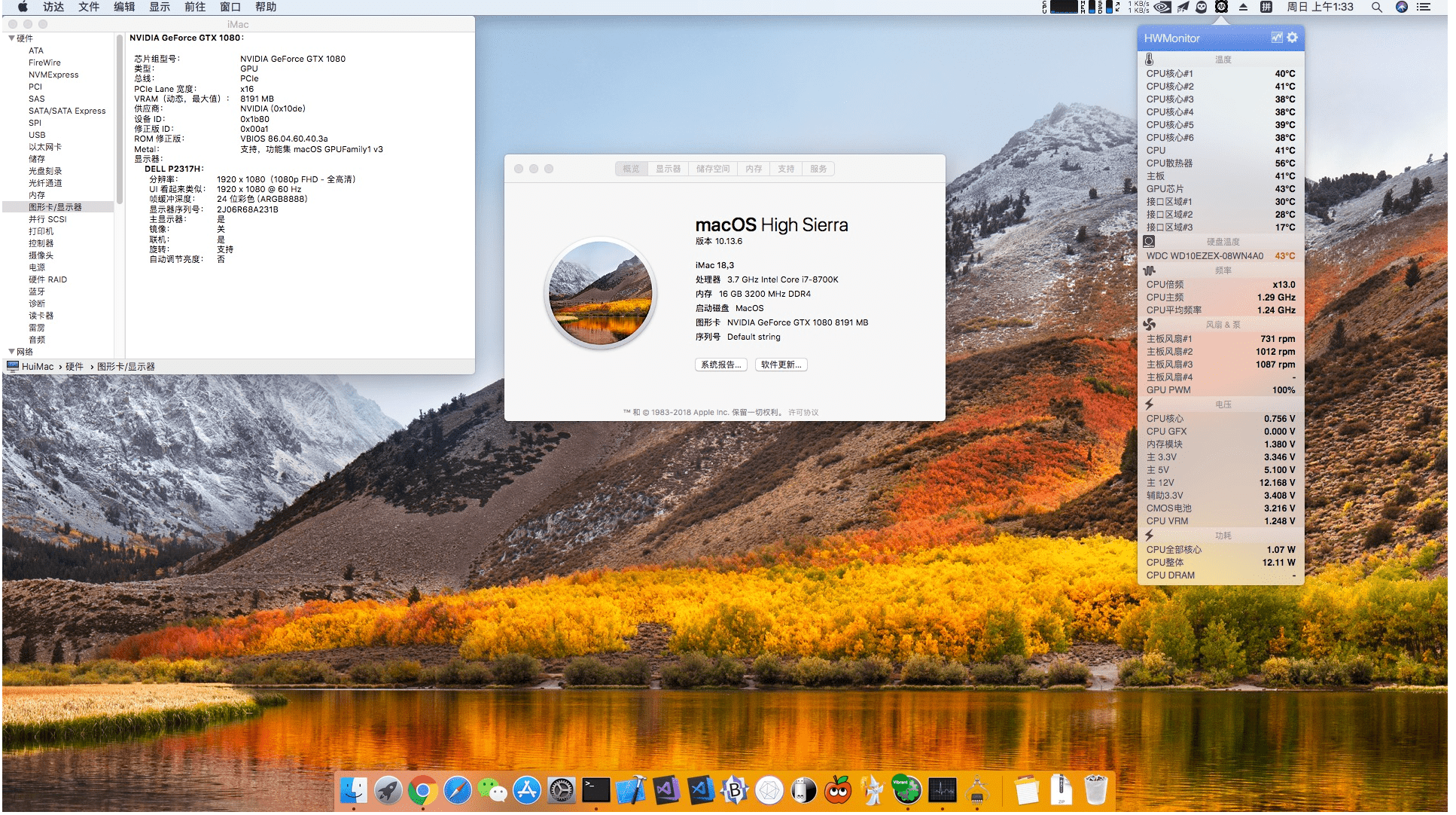
Task: Switch to the 服务 tab
Action: click(x=818, y=169)
